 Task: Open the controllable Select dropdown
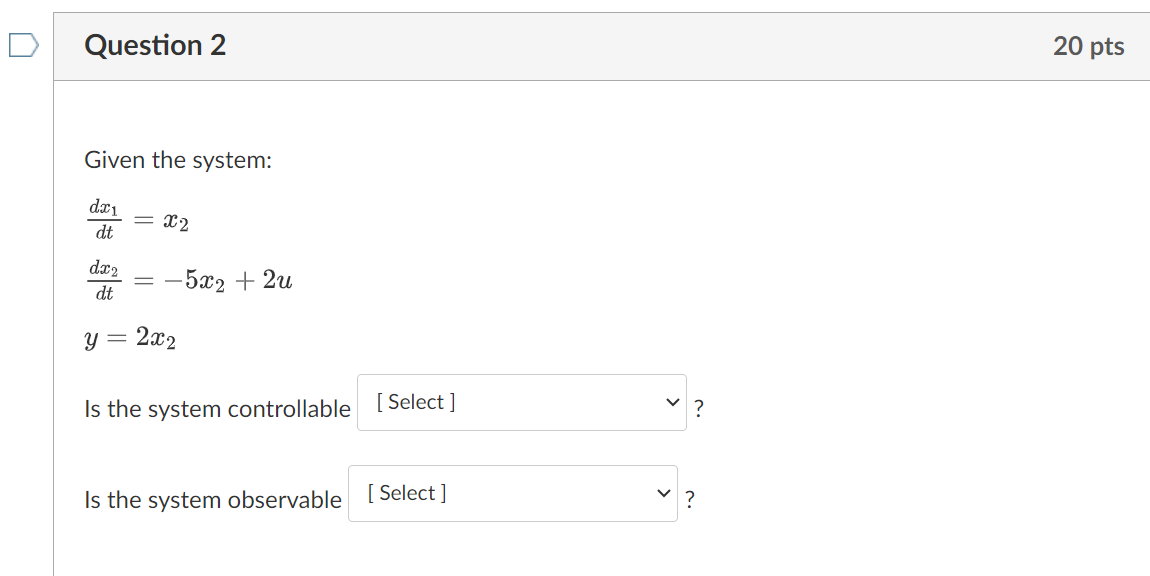pos(521,402)
